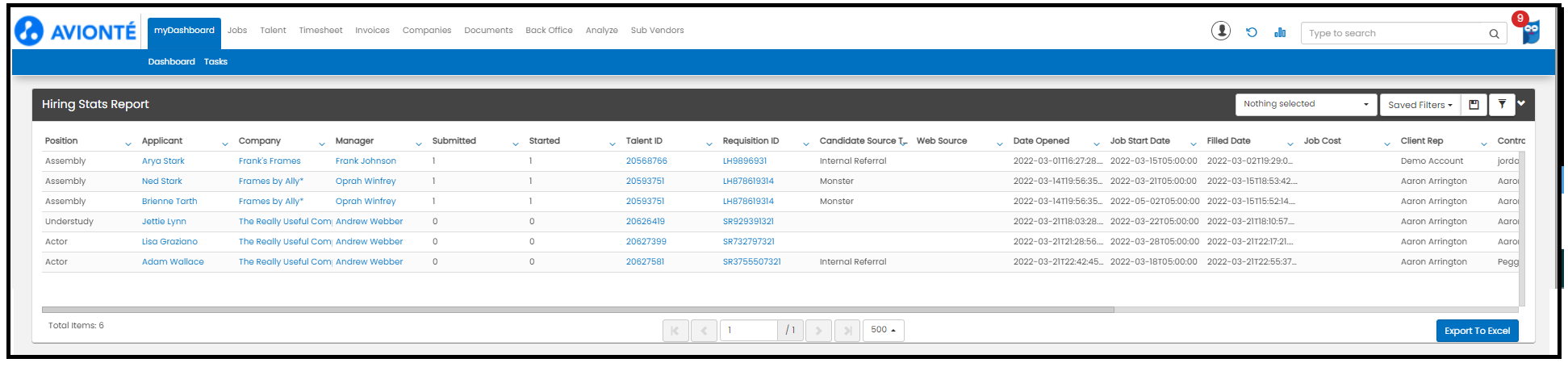Open the Nothing selected dropdown
The image size is (1568, 367).
[1305, 105]
